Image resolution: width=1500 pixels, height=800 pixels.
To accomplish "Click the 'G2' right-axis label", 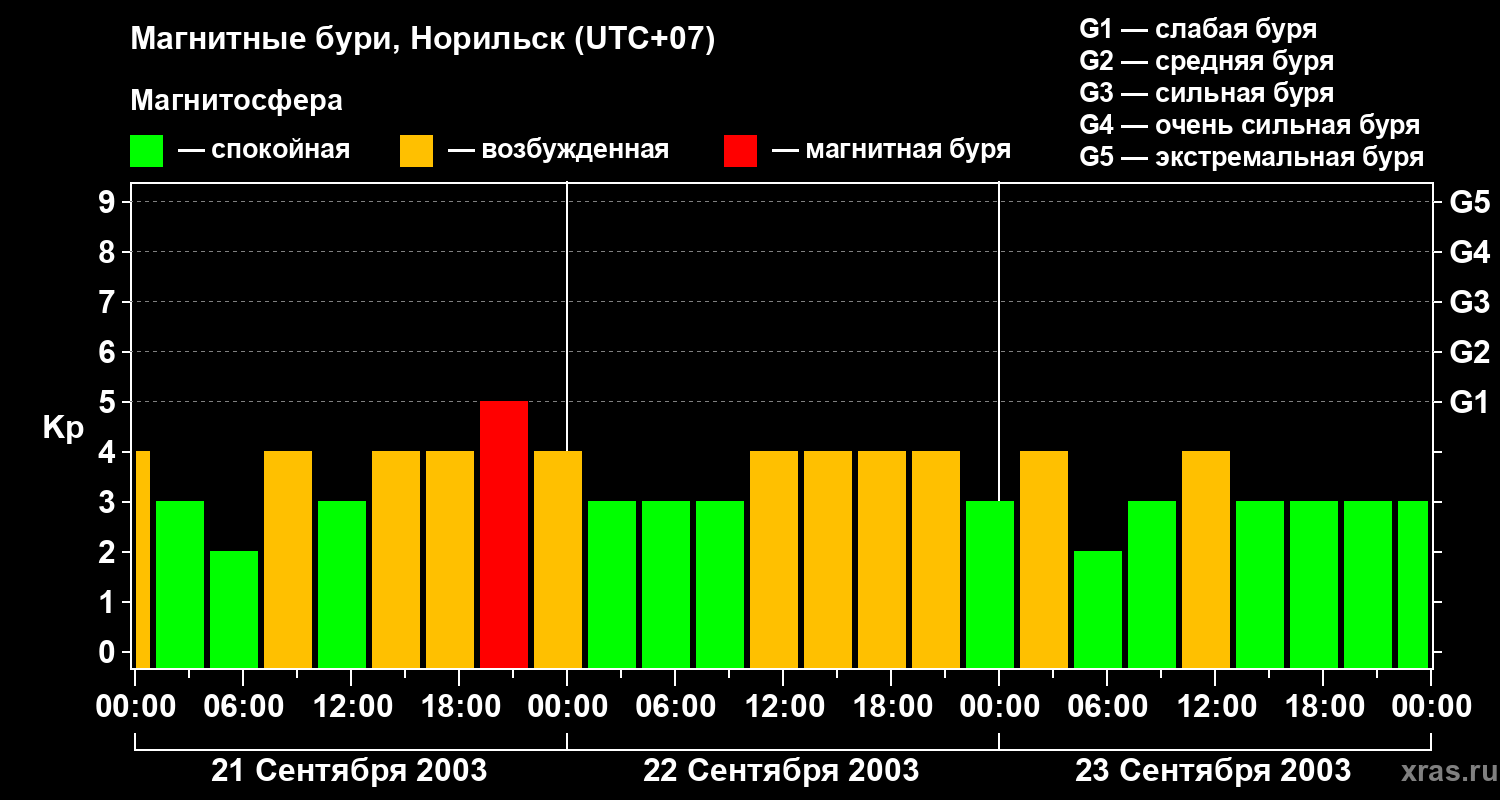I will [1469, 352].
